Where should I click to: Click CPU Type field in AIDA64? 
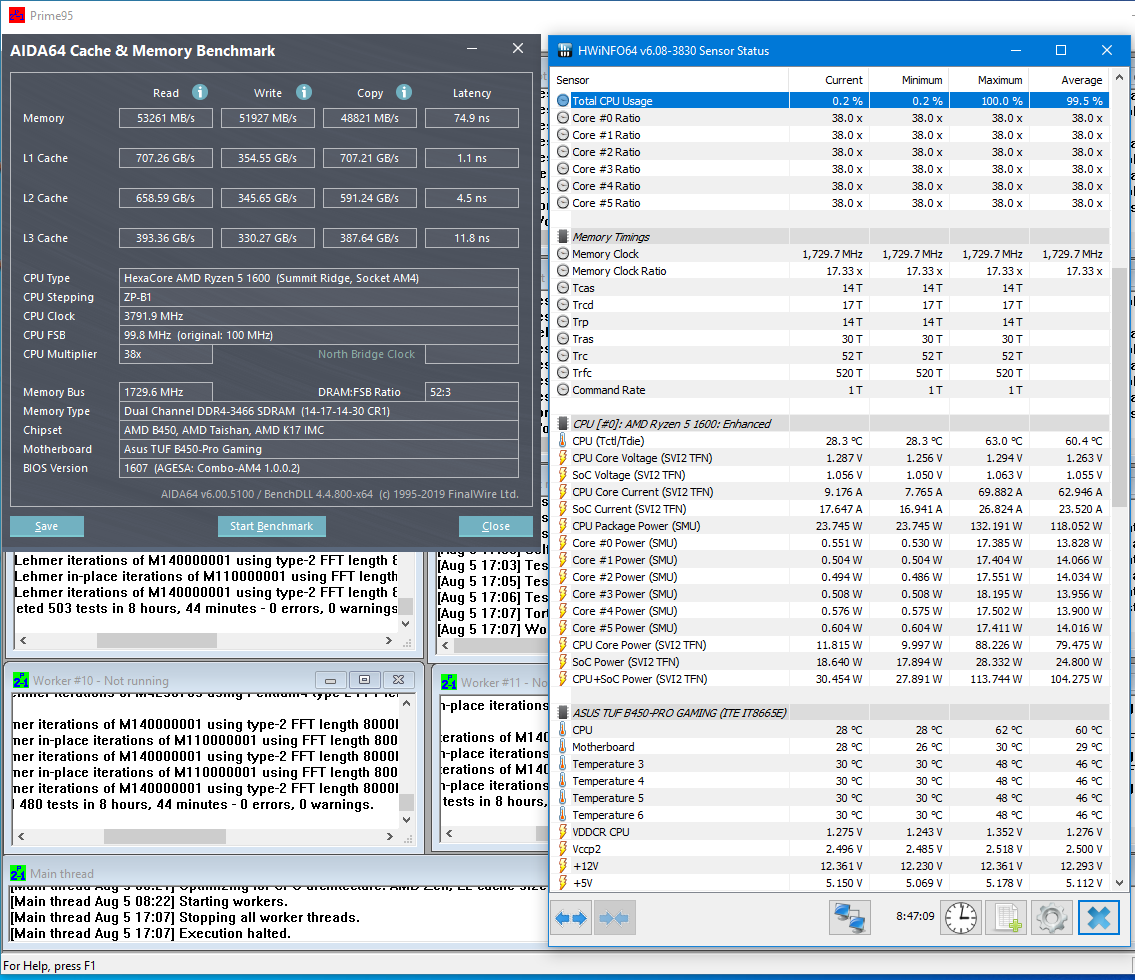(318, 278)
